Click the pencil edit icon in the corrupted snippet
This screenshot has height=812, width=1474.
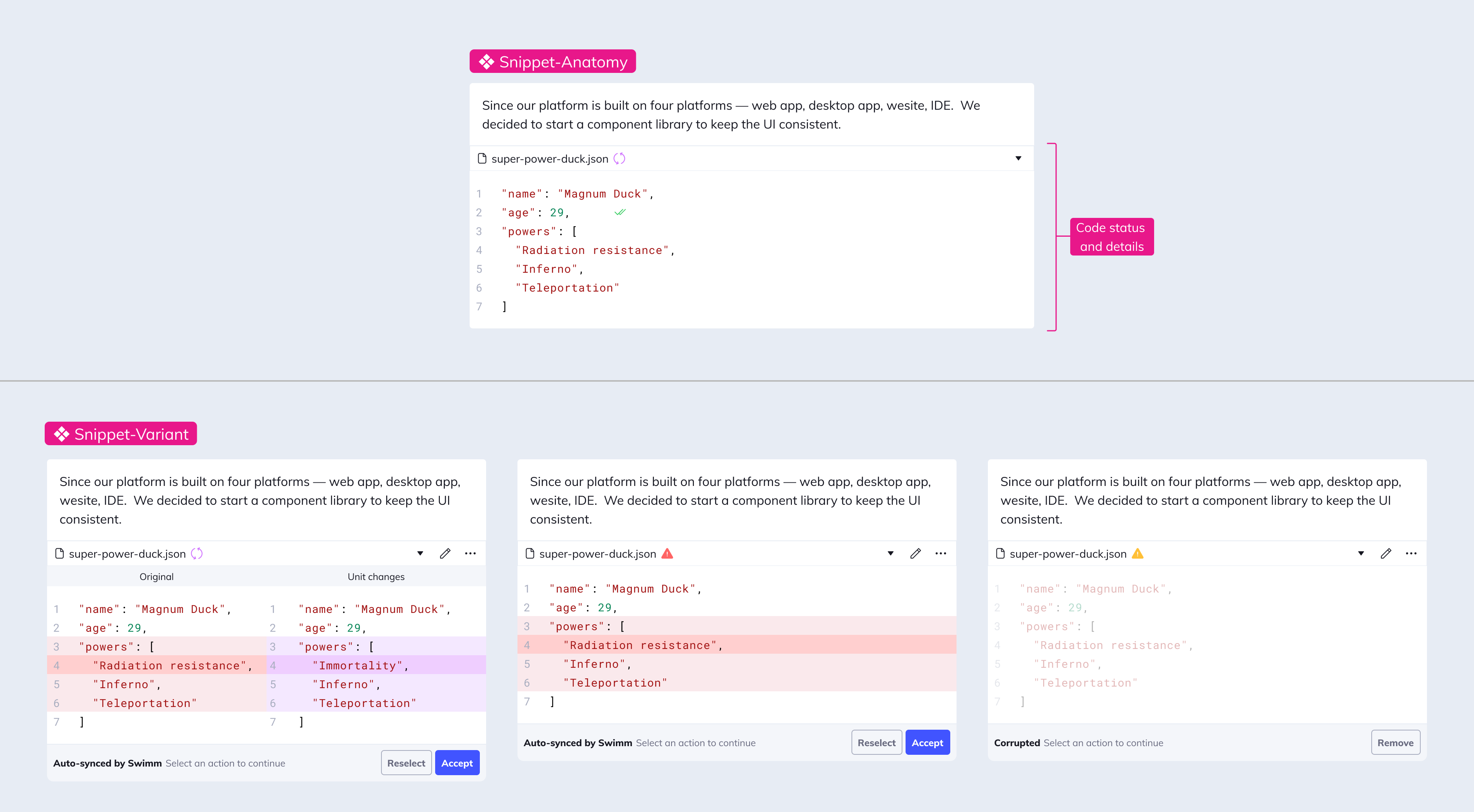[x=1386, y=553]
